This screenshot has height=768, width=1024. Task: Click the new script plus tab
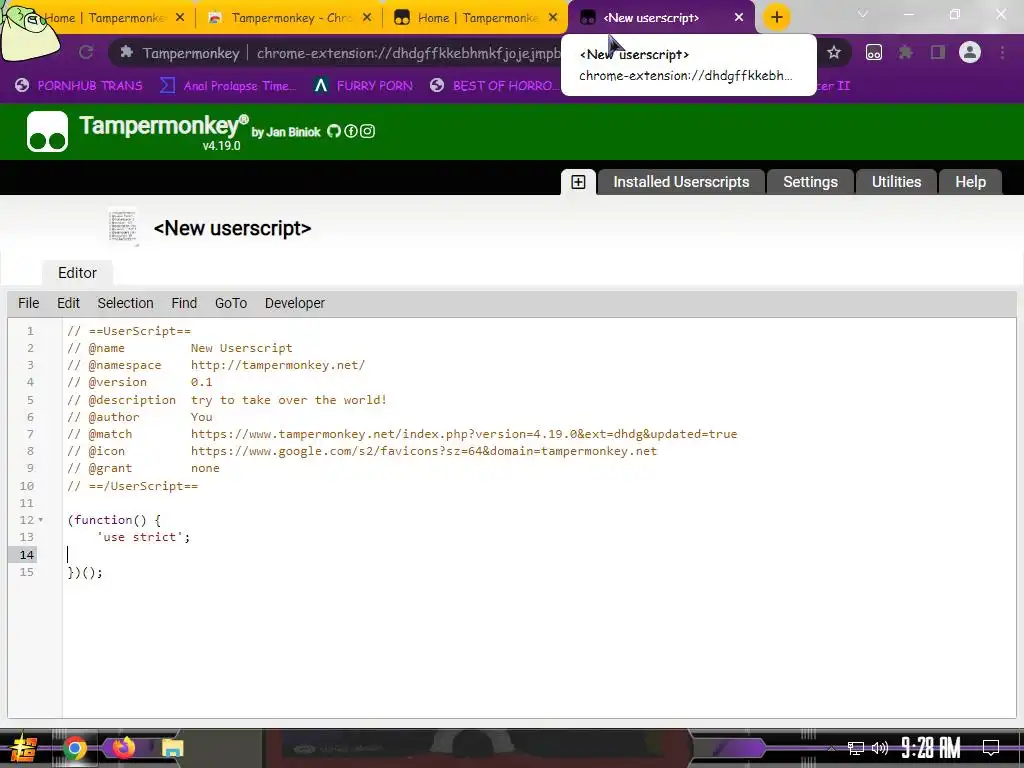578,182
